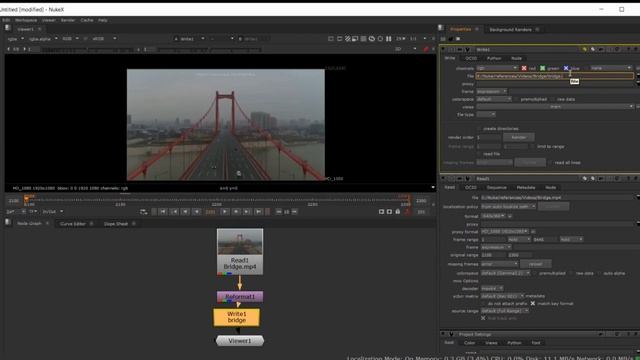
Task: Click the viewer clipping warning stripes icon
Action: pos(347,39)
